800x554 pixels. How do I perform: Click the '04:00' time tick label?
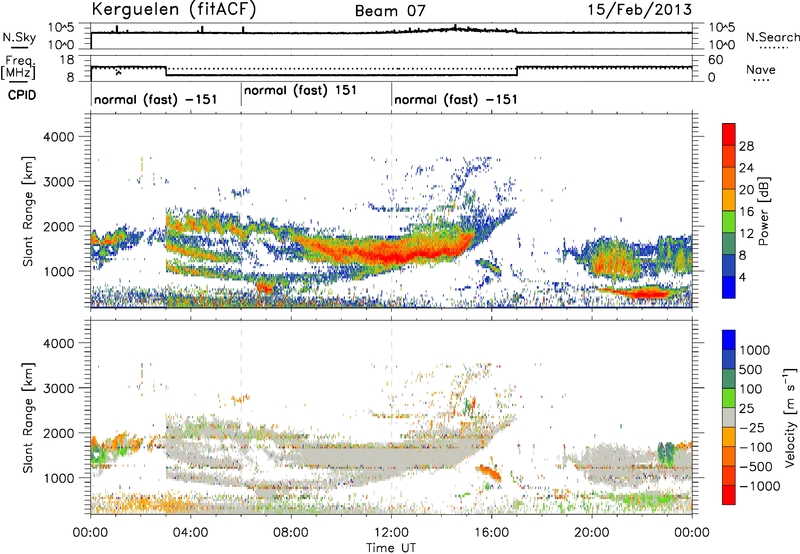click(x=190, y=533)
